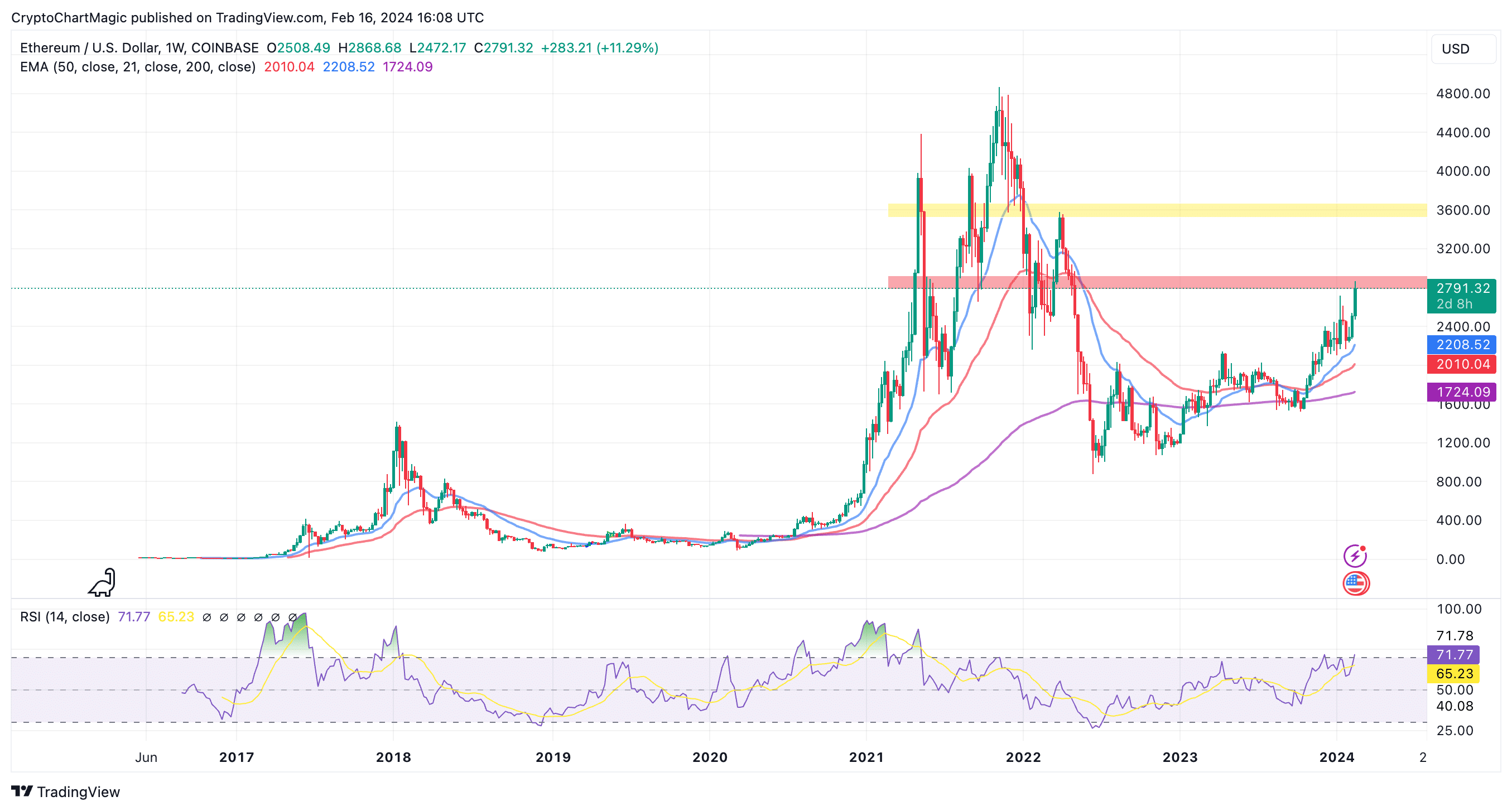
Task: Click the red EMA value 2010.04 in legend
Action: click(290, 67)
